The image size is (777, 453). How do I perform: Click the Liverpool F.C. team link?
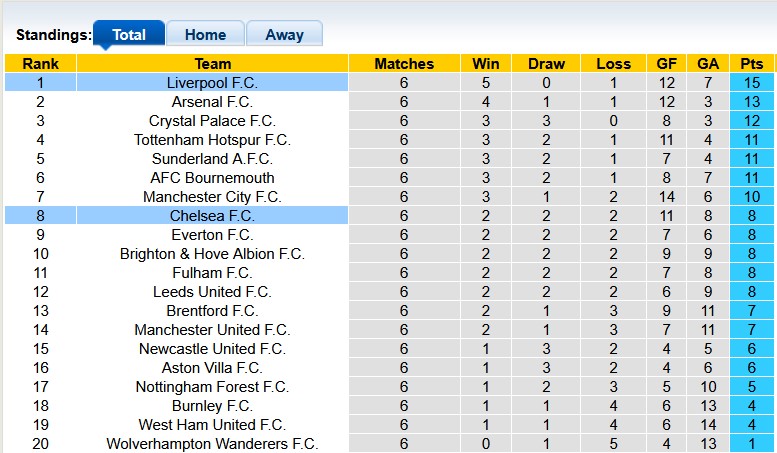pyautogui.click(x=212, y=83)
